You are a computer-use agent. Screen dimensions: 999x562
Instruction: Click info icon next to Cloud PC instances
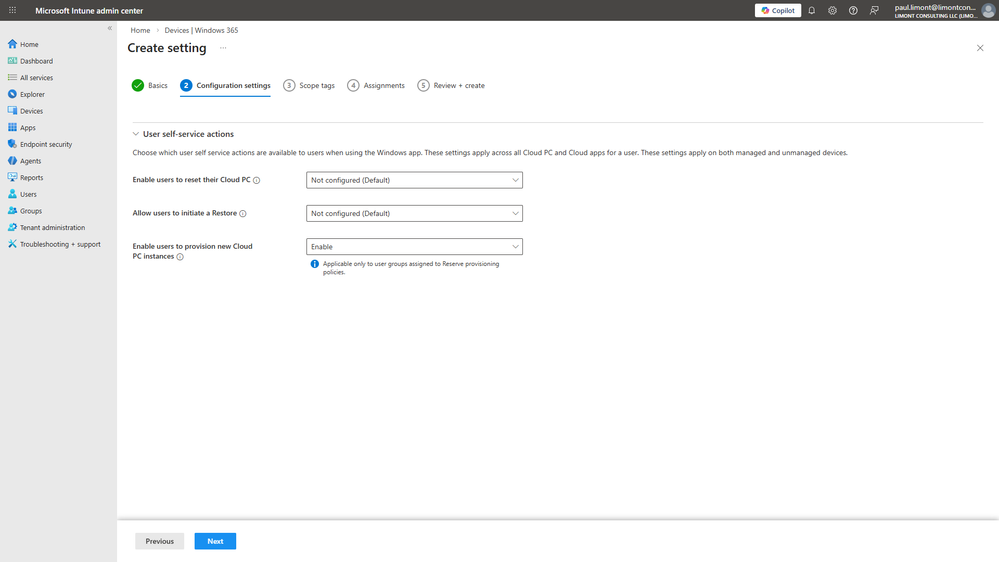[x=180, y=257]
